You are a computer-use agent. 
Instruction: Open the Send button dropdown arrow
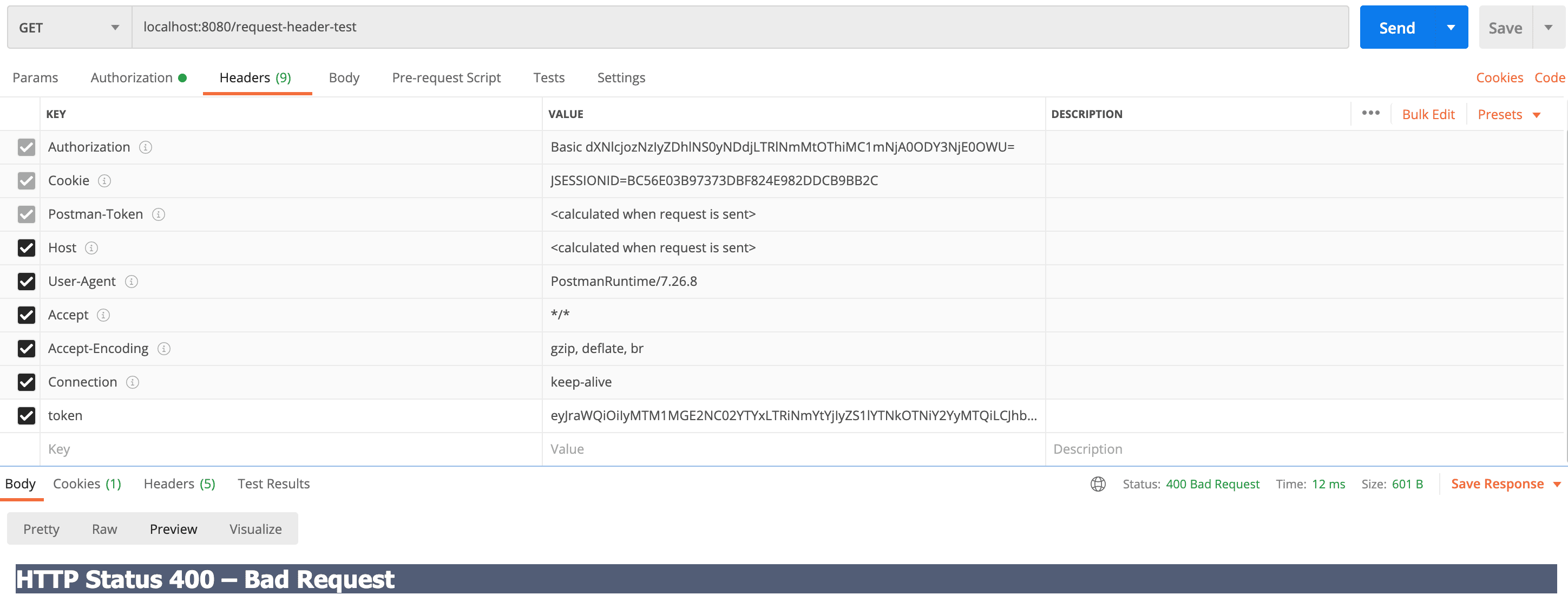click(x=1452, y=27)
